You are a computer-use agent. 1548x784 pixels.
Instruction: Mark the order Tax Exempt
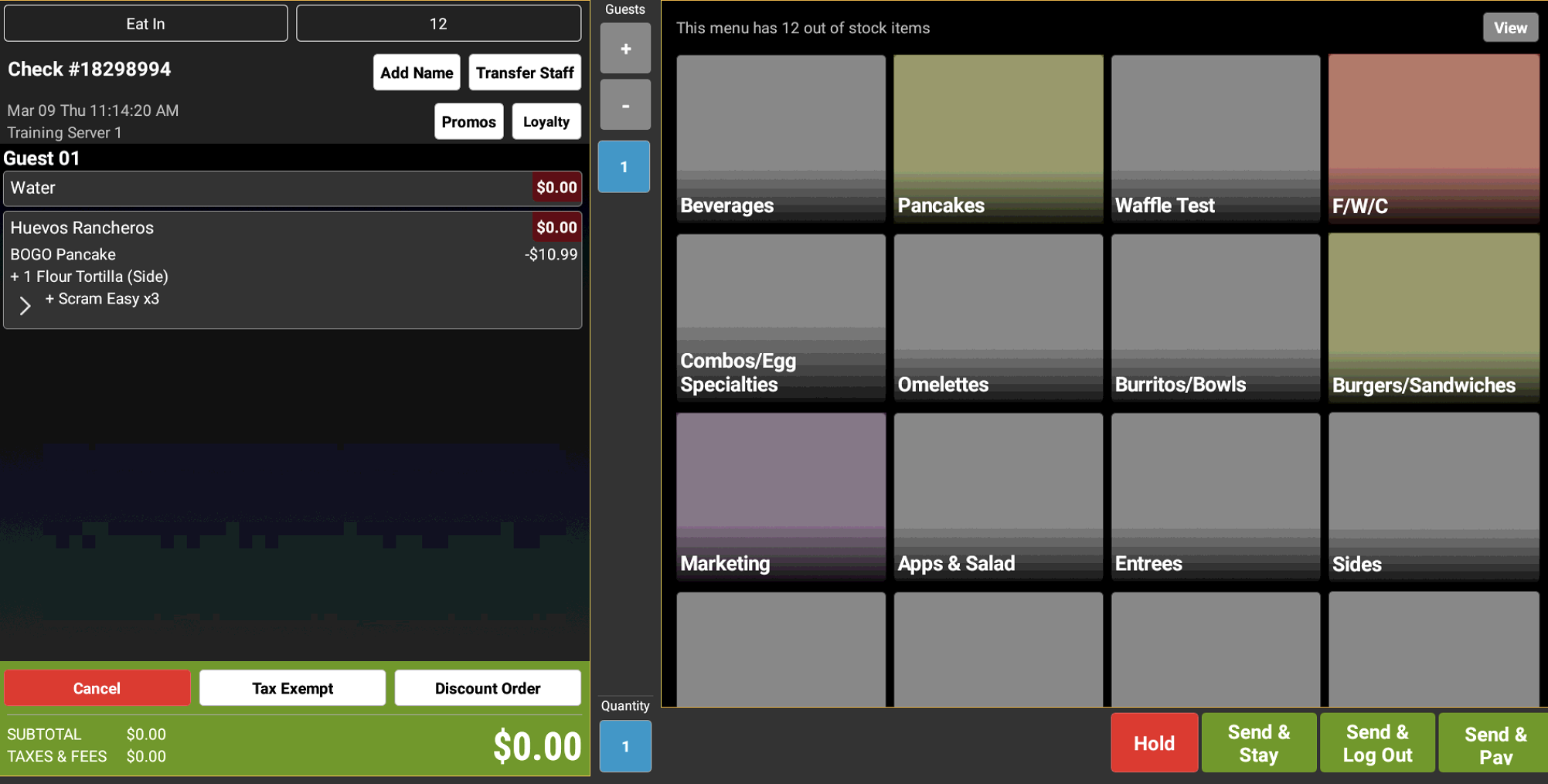pyautogui.click(x=292, y=687)
